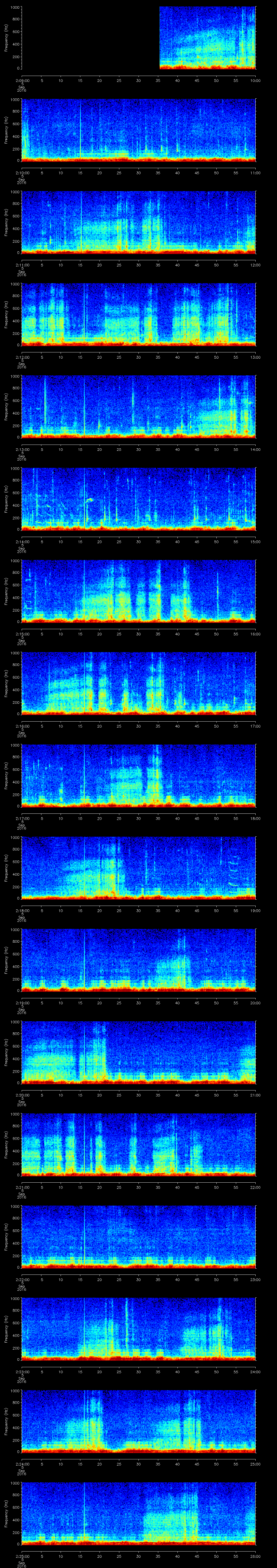Viewport: 277px width, 1568px height.
Task: Click the 45 second tick under the 2:21:00 panel
Action: pyautogui.click(x=197, y=1186)
